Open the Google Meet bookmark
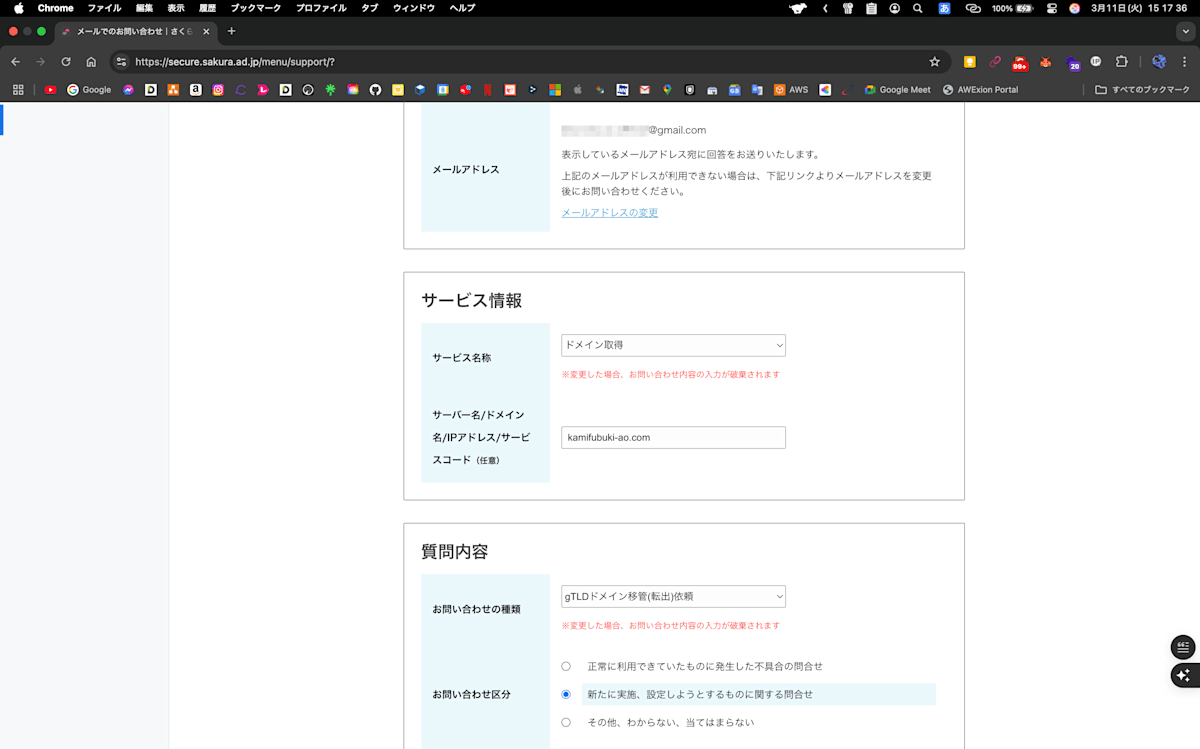This screenshot has width=1200, height=749. pyautogui.click(x=897, y=89)
